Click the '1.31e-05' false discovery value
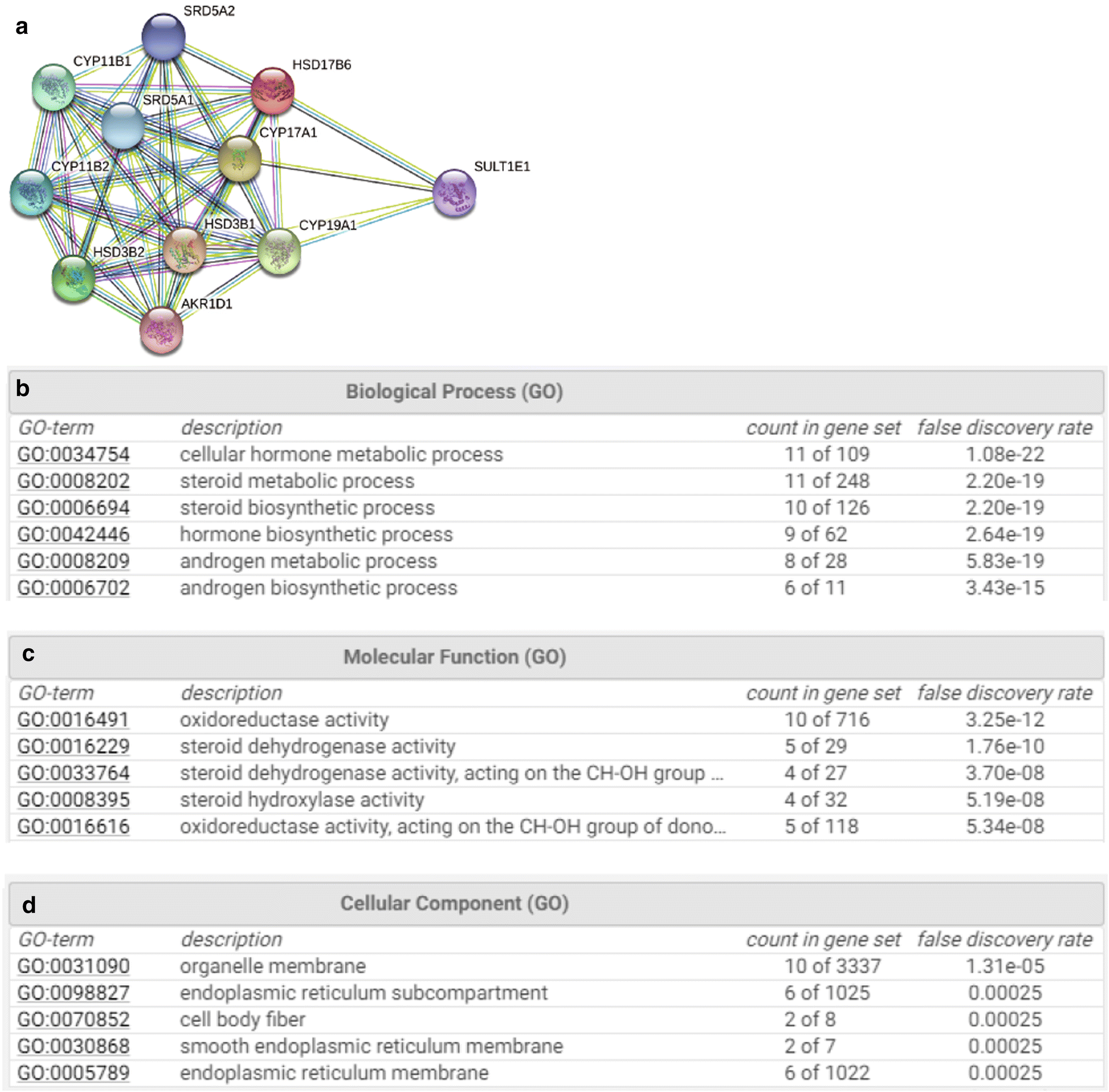Viewport: 1109px width, 1092px height. [x=1005, y=966]
